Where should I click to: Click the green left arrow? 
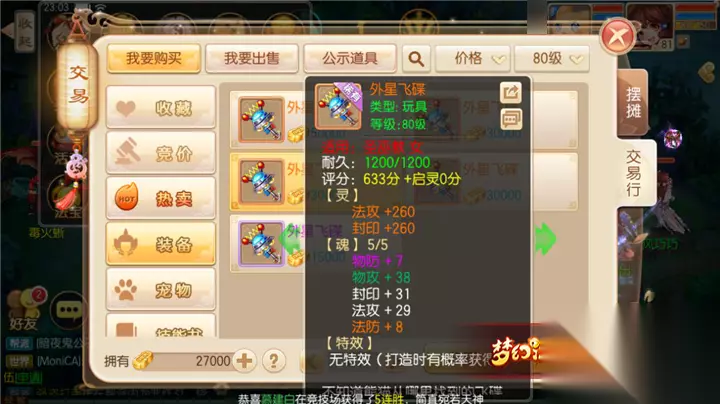click(289, 239)
